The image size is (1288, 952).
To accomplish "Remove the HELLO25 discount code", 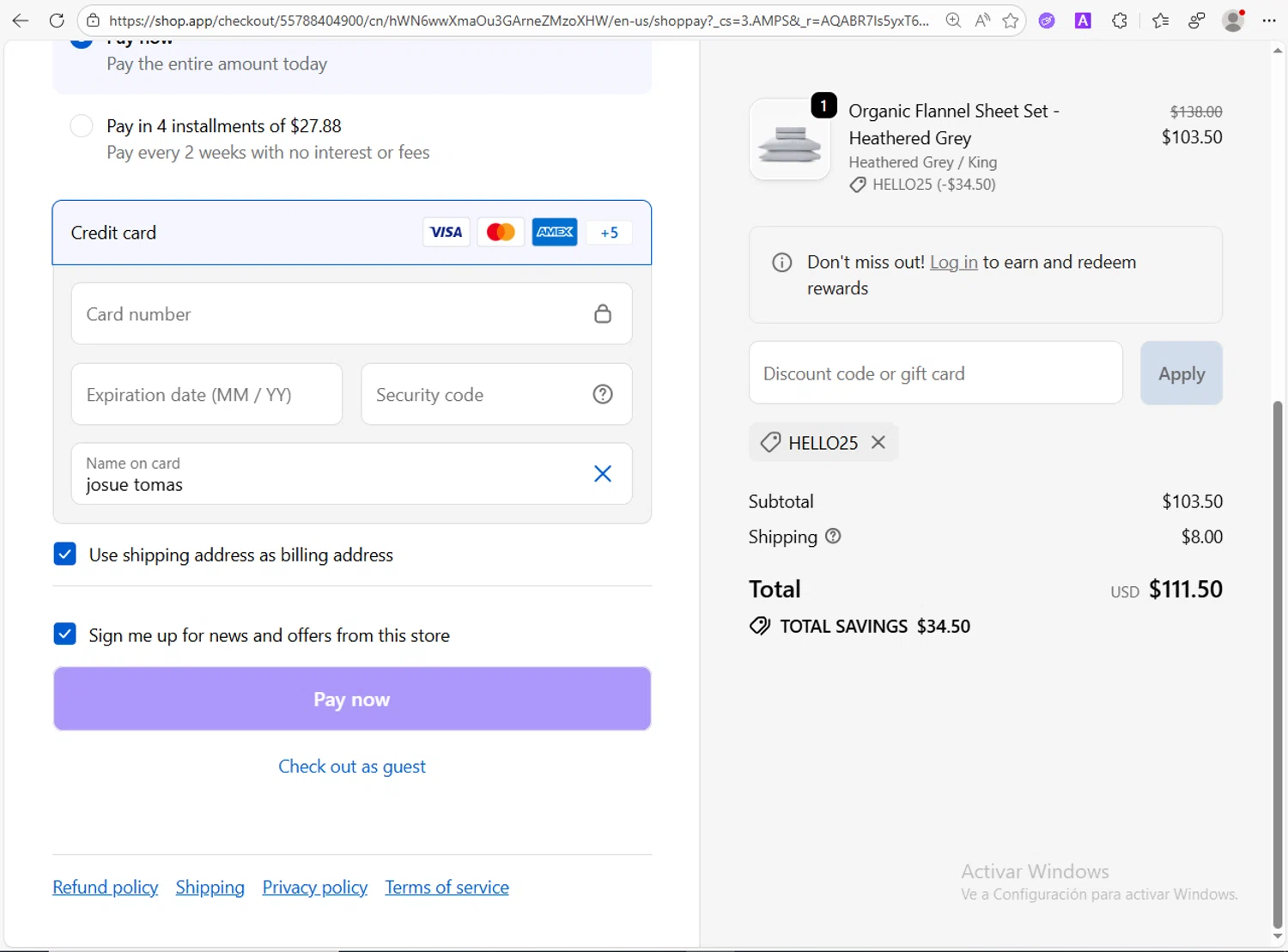I will [878, 442].
